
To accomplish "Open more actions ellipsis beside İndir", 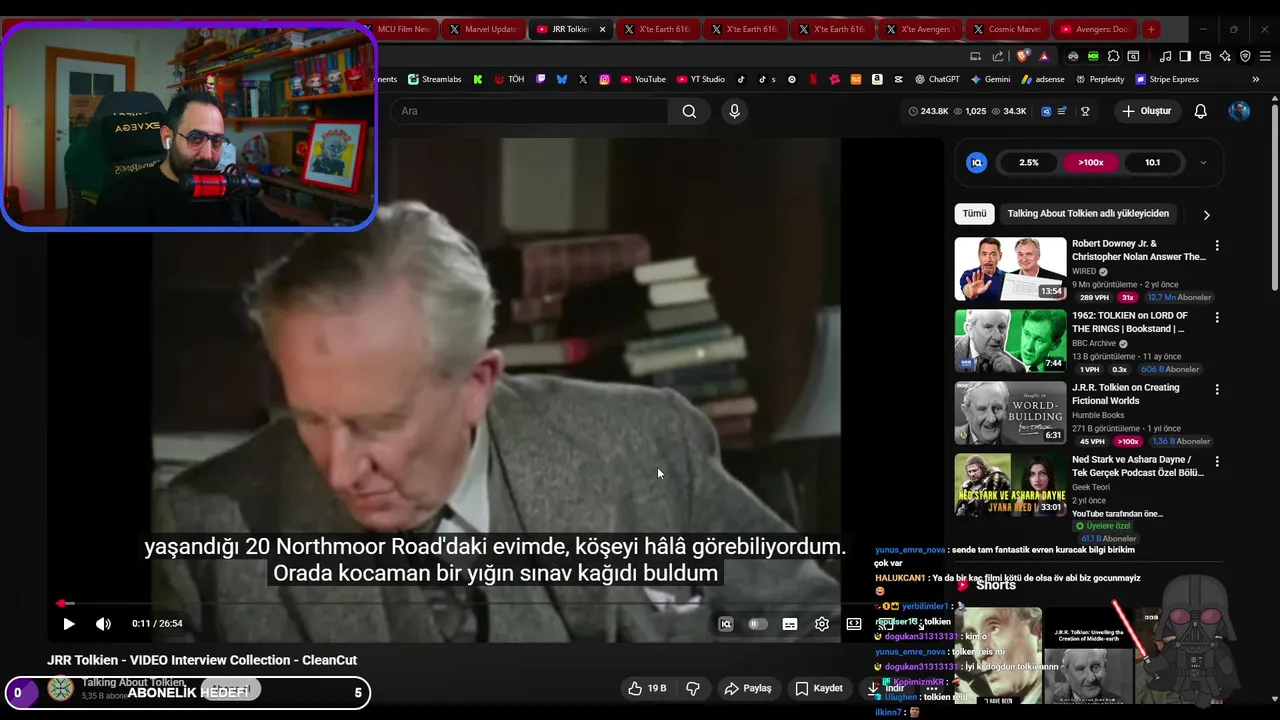I will click(932, 688).
